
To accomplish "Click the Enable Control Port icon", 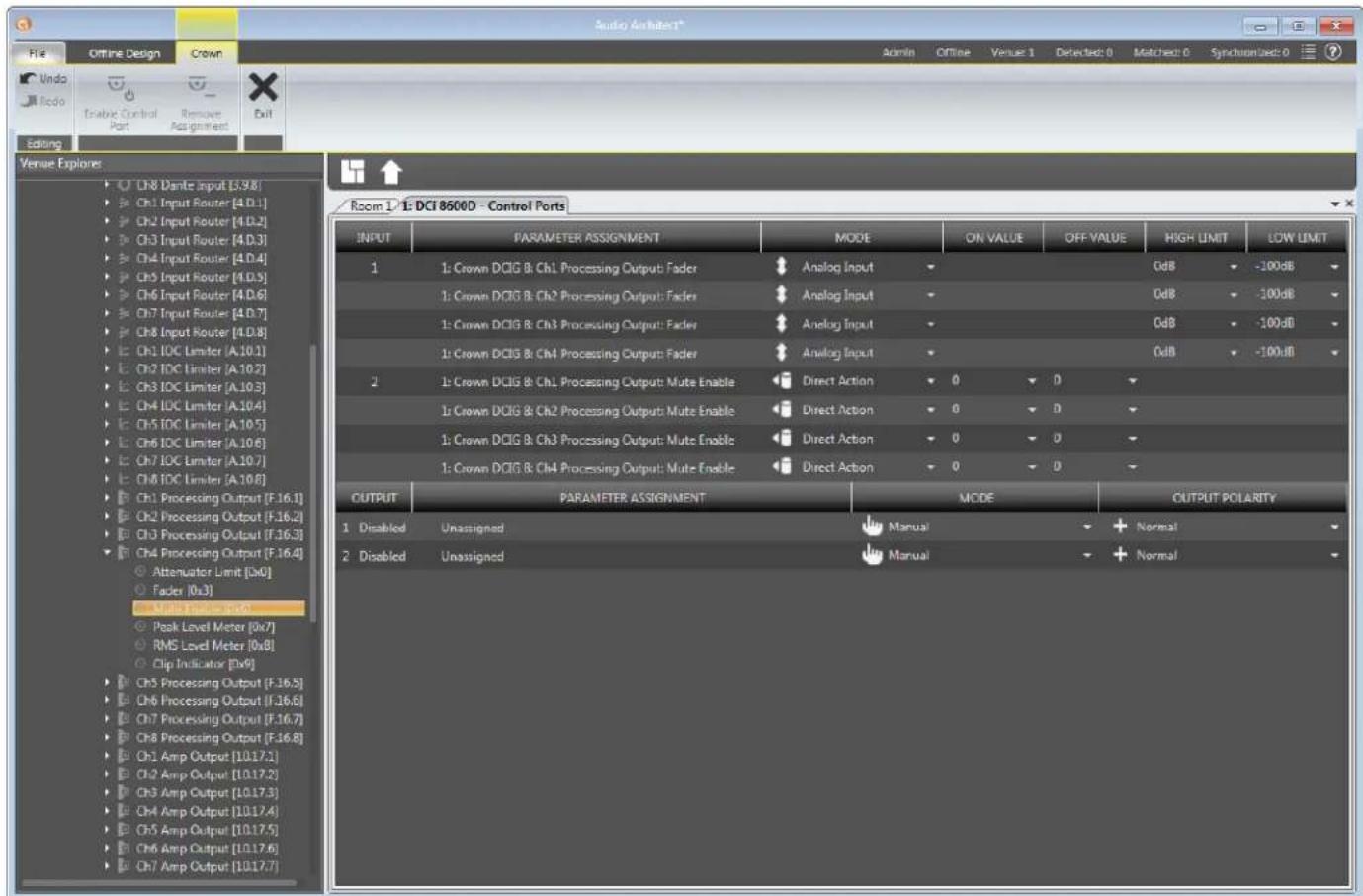I will point(119,88).
